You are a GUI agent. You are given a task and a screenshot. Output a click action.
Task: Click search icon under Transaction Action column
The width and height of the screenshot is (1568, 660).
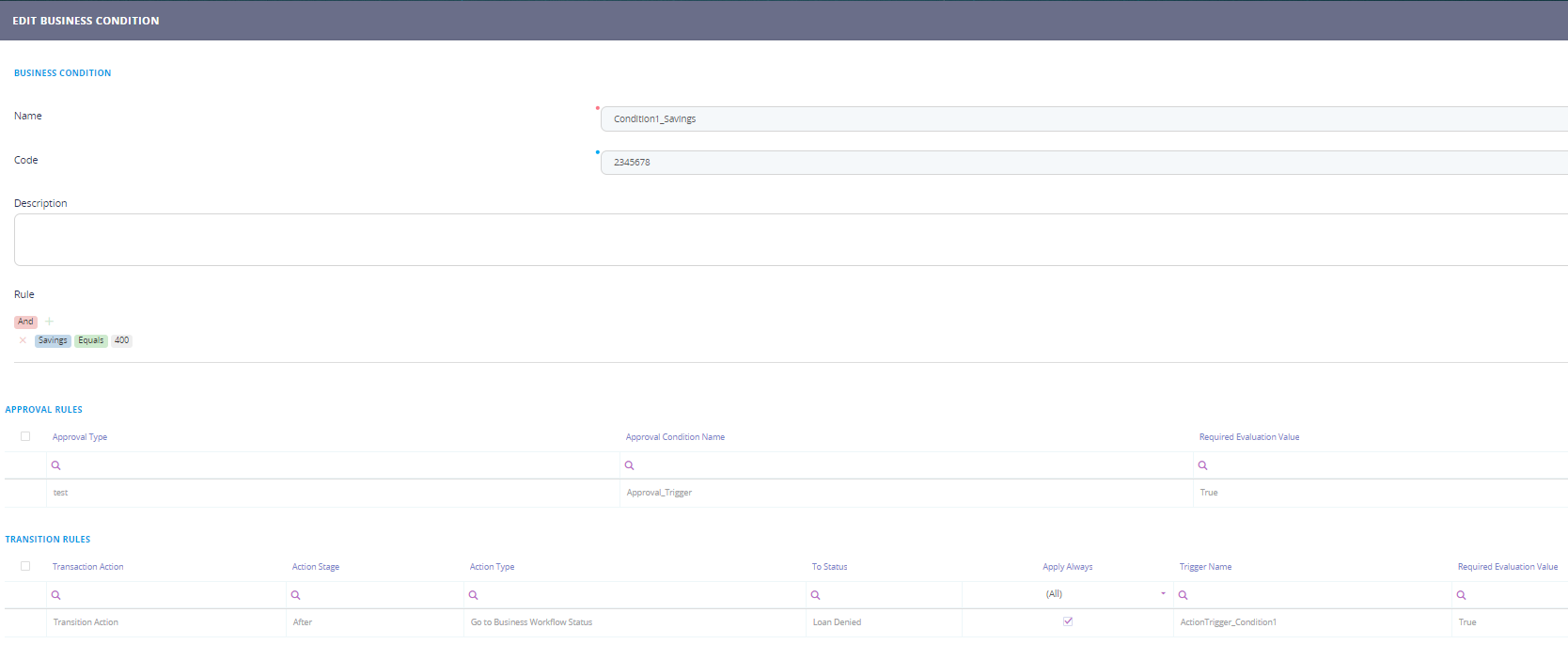coord(55,595)
